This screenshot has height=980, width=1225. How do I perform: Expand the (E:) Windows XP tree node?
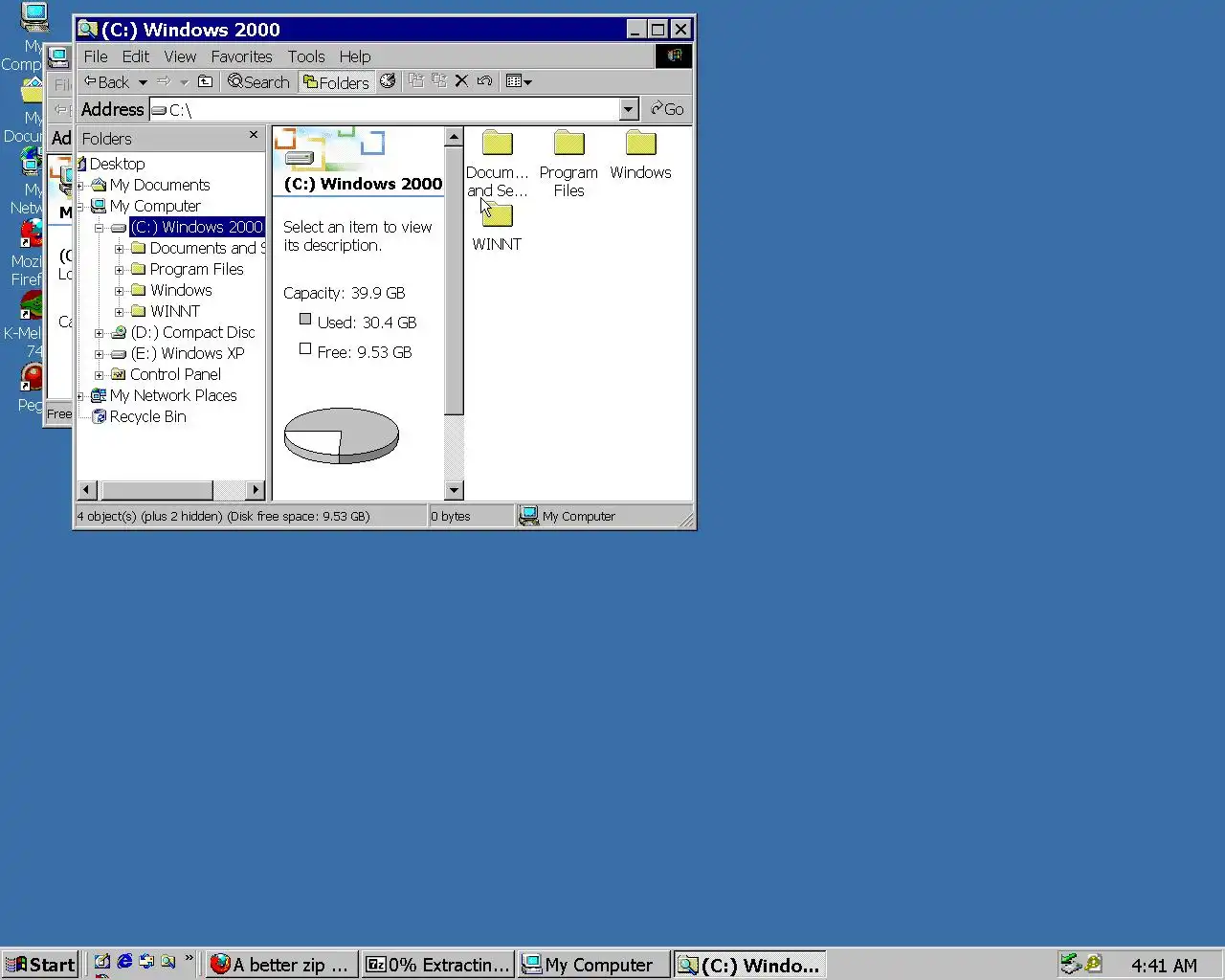point(99,354)
